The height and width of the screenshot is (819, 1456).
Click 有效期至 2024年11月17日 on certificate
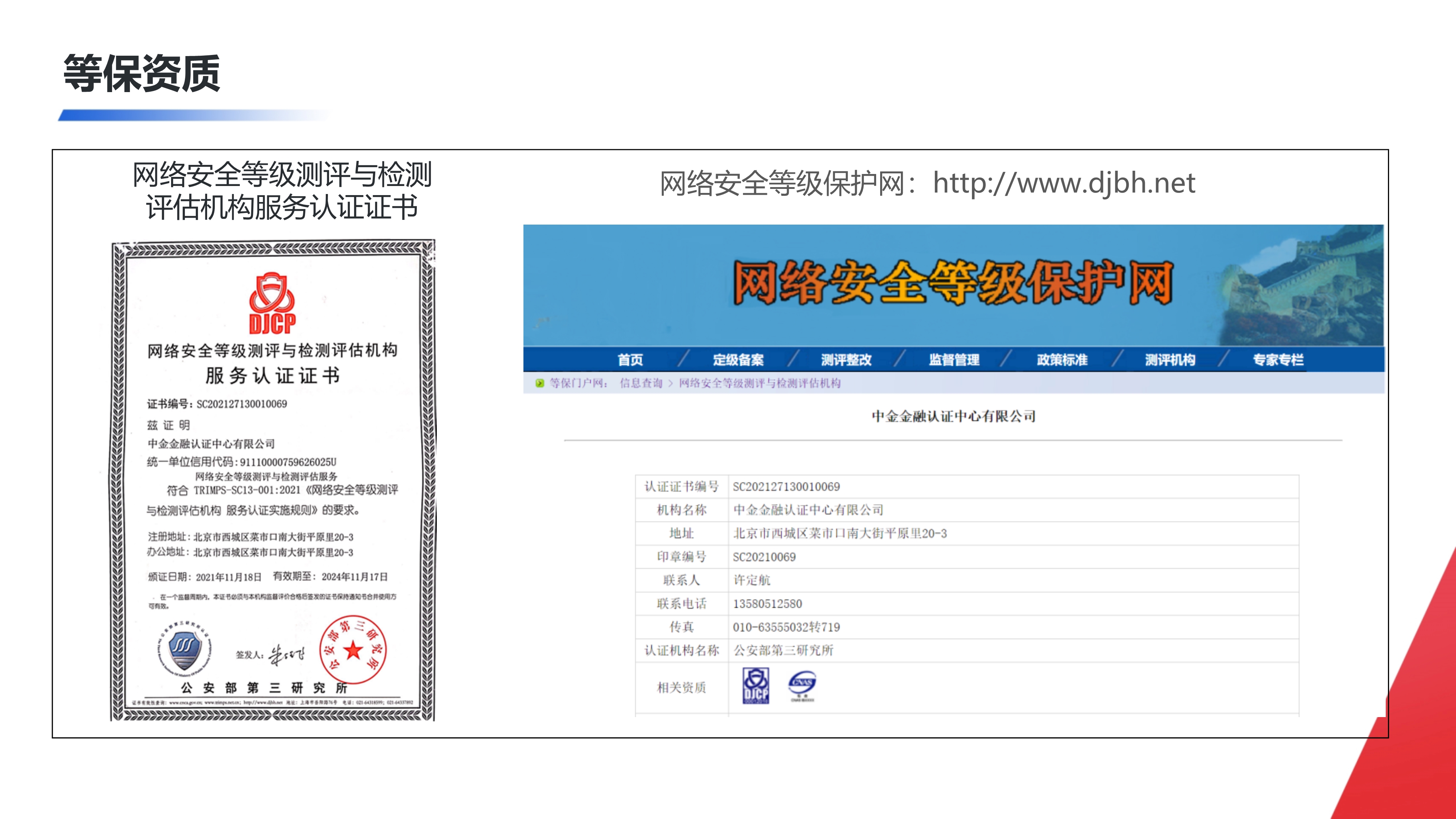point(331,577)
